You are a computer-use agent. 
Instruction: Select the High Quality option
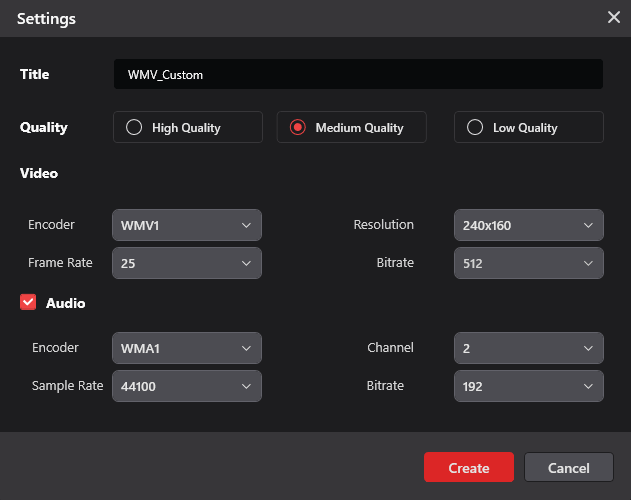pyautogui.click(x=188, y=128)
